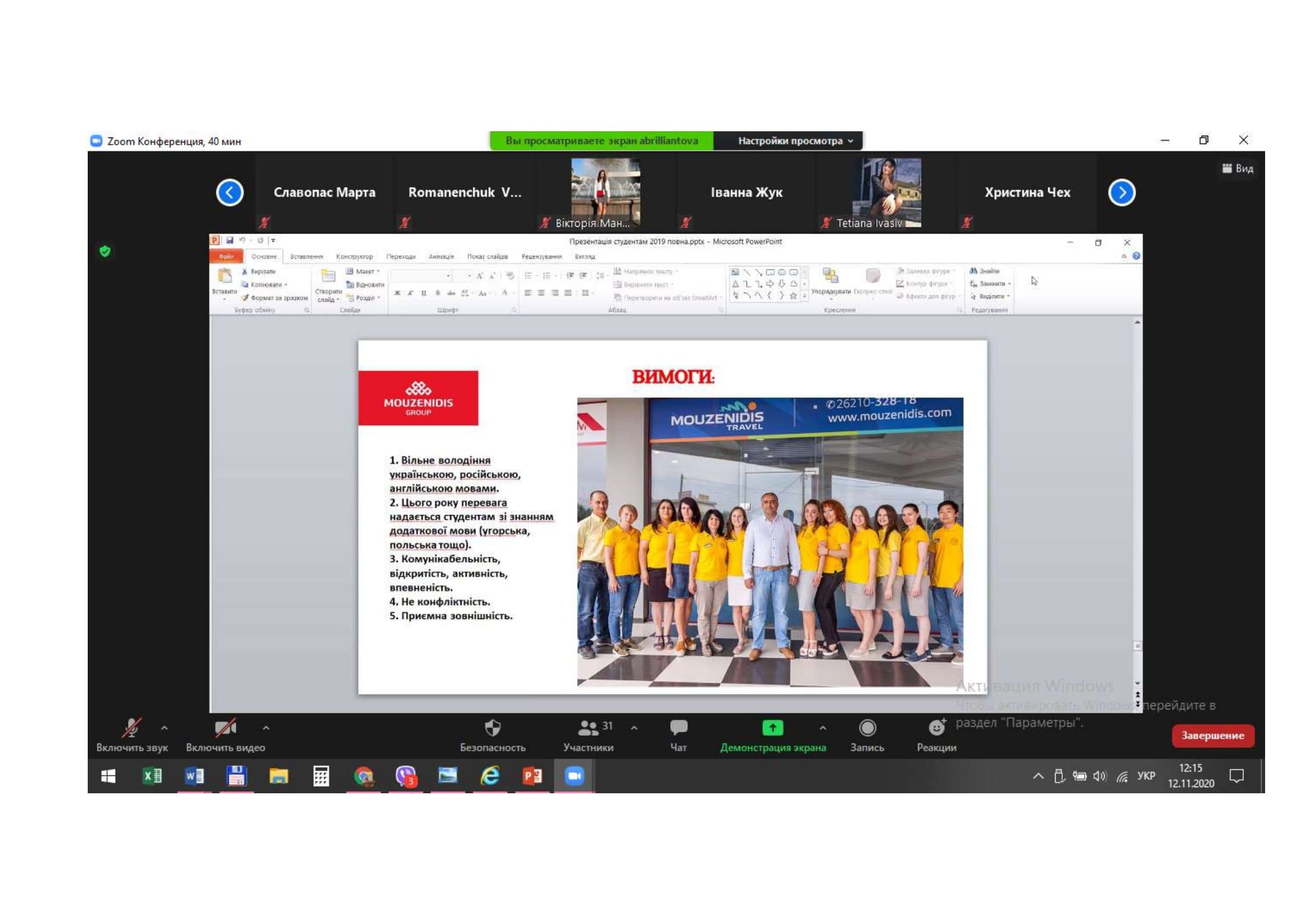Open the Участники participants panel

pyautogui.click(x=588, y=736)
